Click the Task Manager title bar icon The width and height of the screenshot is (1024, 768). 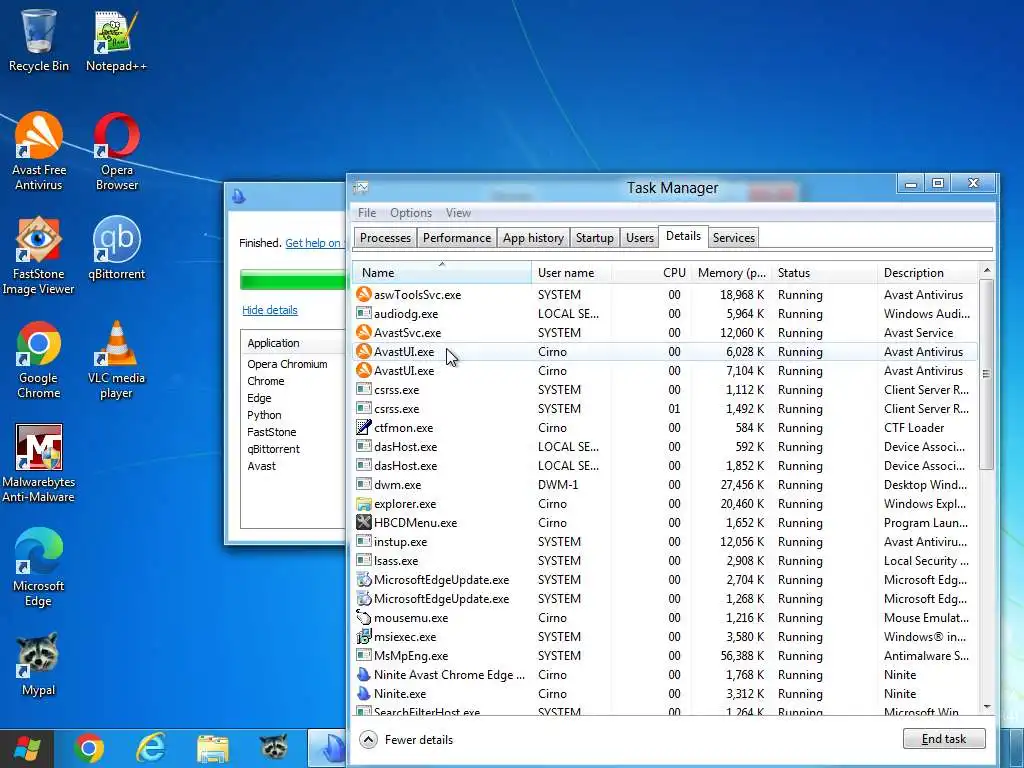coord(361,188)
